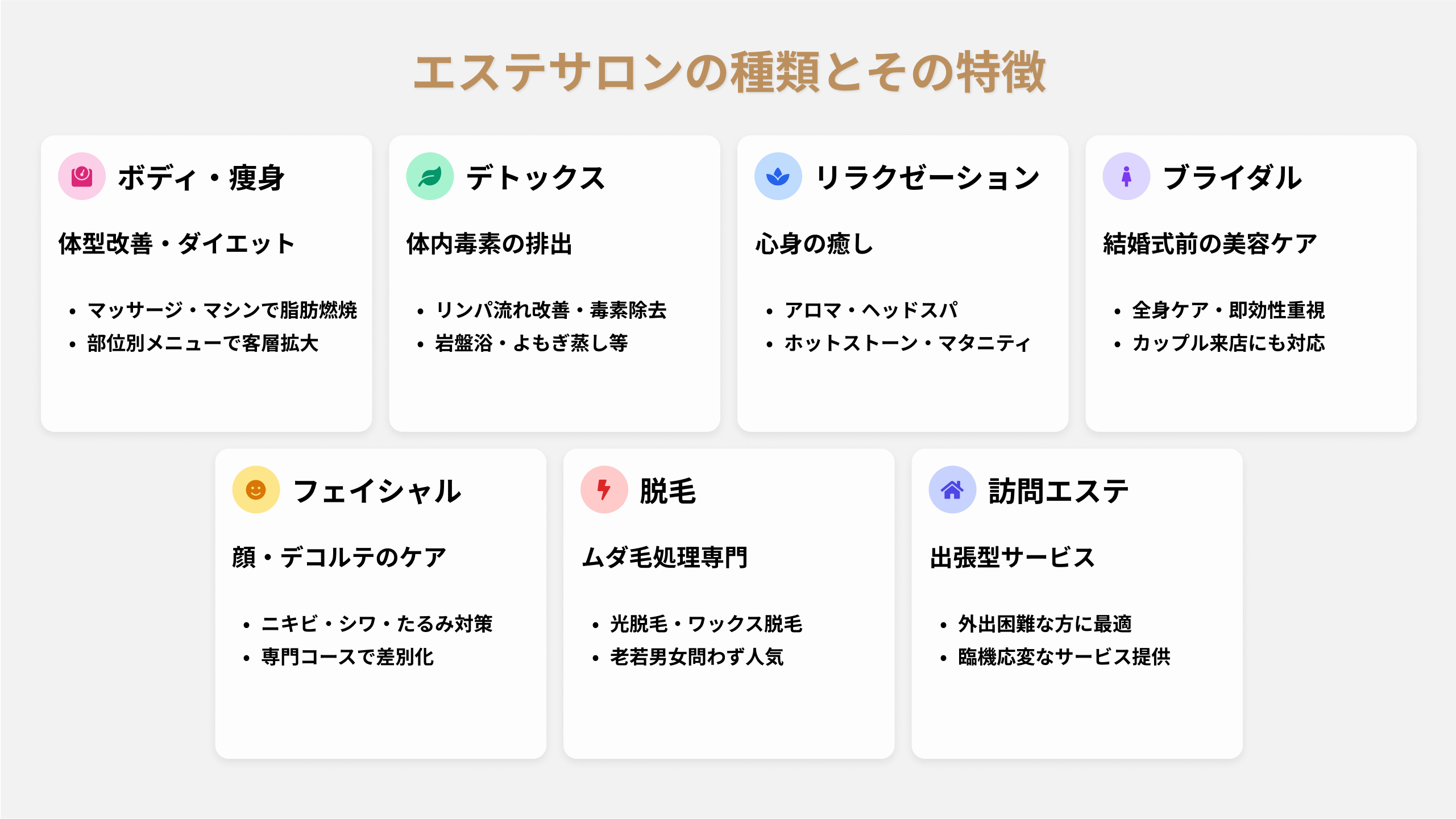Viewport: 1456px width, 819px height.
Task: Click the デトックス card heading
Action: pos(536,178)
